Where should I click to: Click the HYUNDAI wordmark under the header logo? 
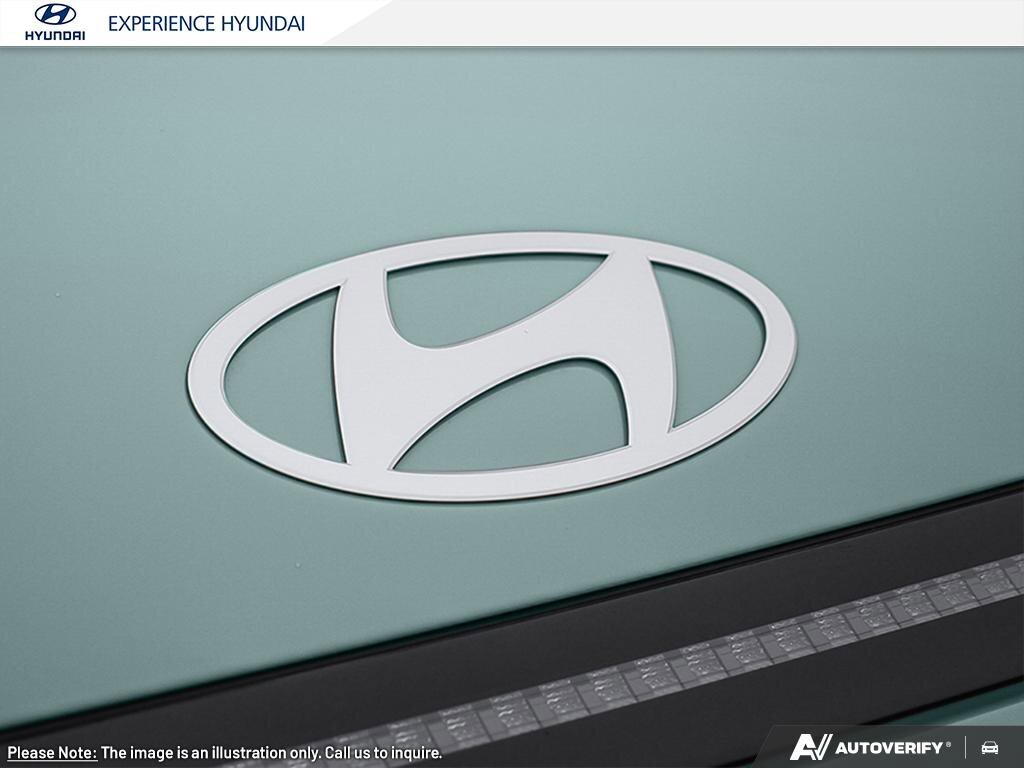coord(55,35)
